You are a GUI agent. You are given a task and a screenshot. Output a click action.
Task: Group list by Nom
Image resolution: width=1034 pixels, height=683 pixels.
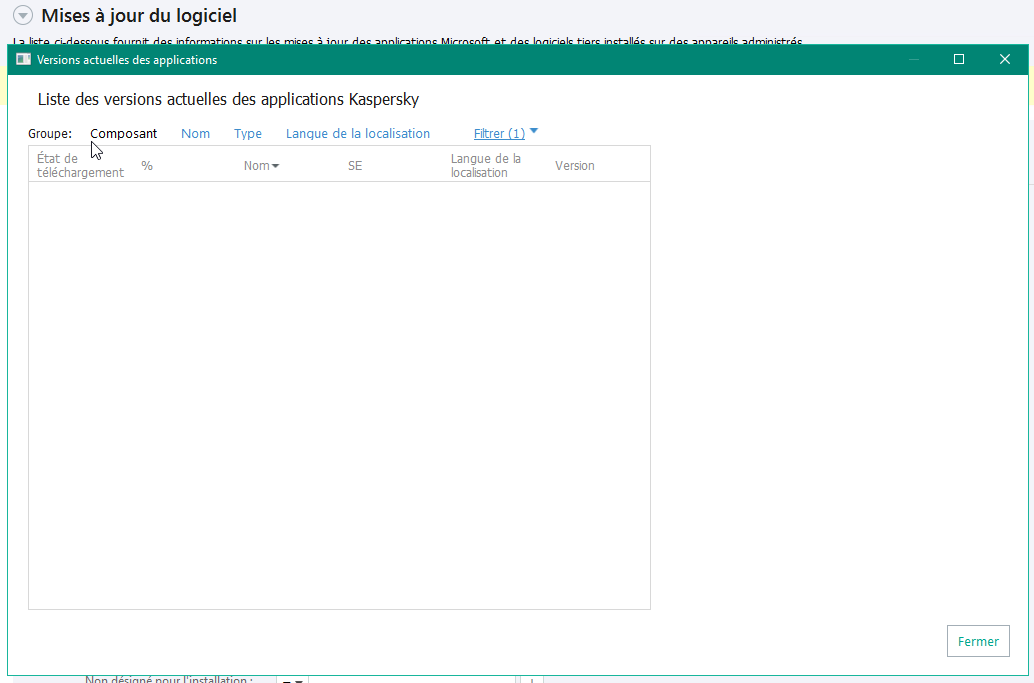[x=195, y=133]
